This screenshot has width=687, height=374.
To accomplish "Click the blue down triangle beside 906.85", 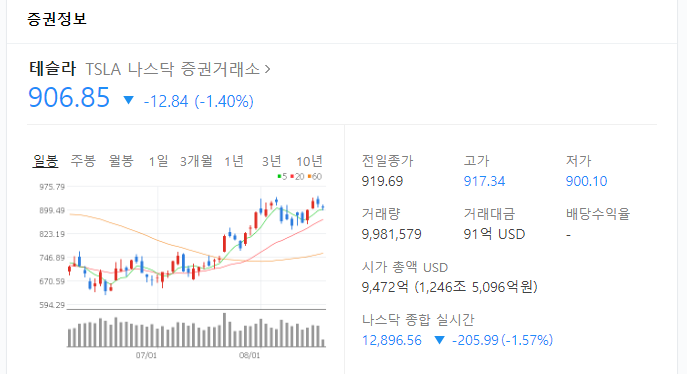I will point(128,100).
